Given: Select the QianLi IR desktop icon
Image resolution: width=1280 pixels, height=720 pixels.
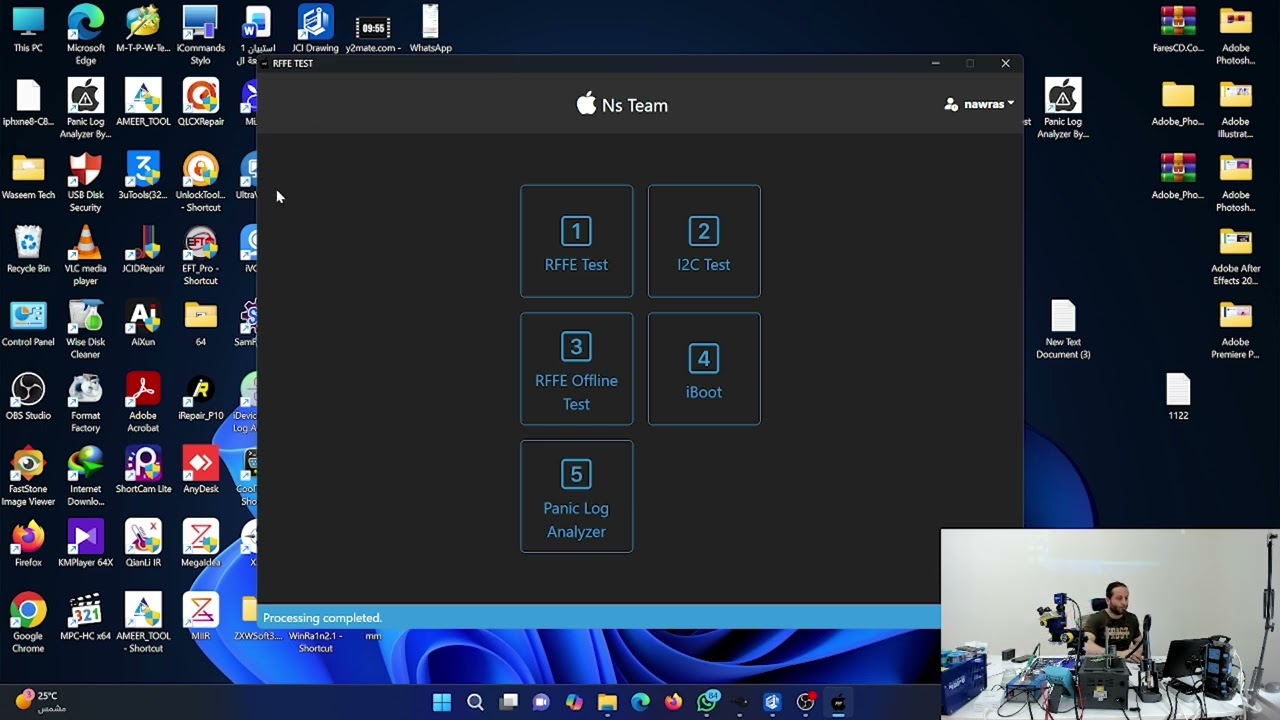Looking at the screenshot, I should click(x=143, y=544).
